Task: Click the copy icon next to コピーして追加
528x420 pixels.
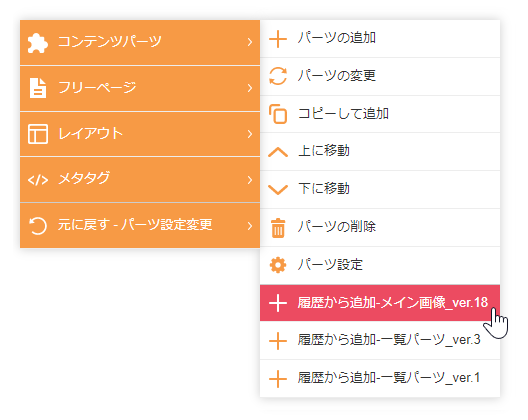Action: pyautogui.click(x=278, y=114)
